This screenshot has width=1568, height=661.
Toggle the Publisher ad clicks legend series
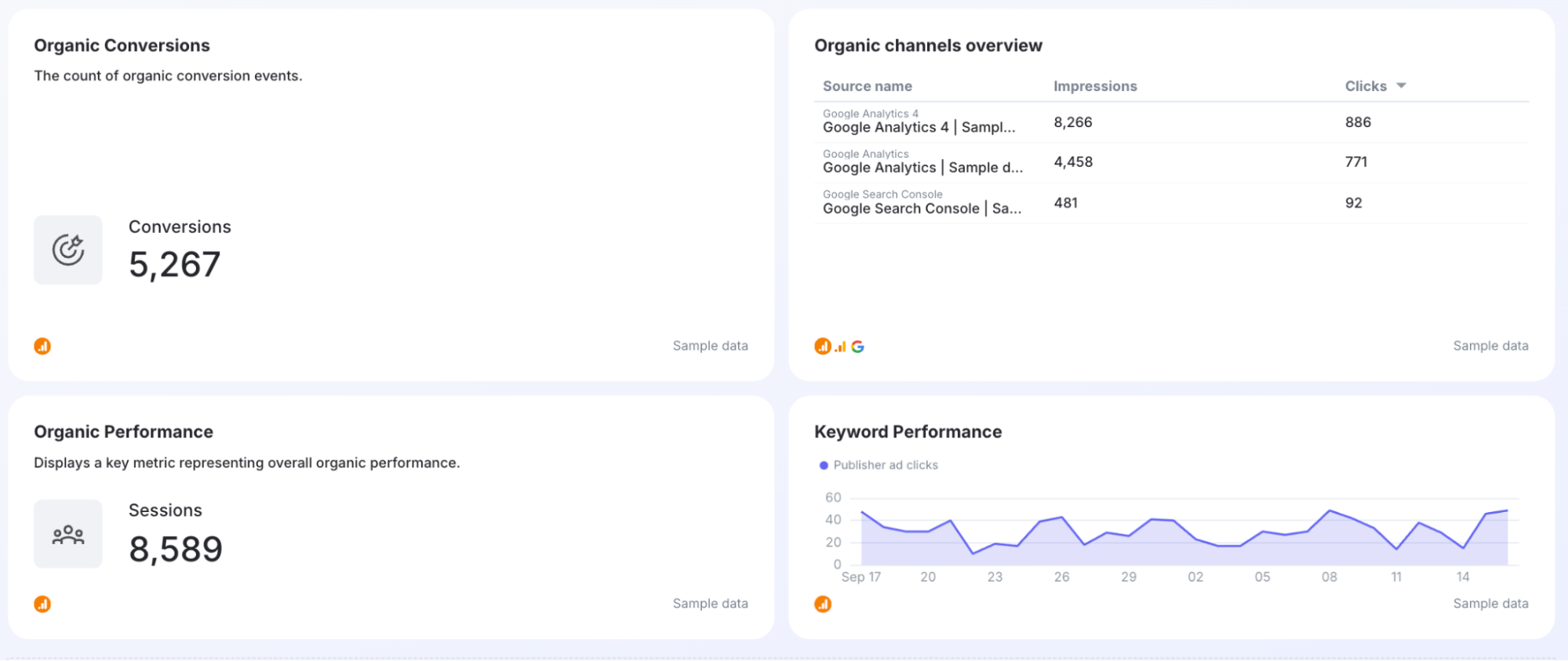885,465
